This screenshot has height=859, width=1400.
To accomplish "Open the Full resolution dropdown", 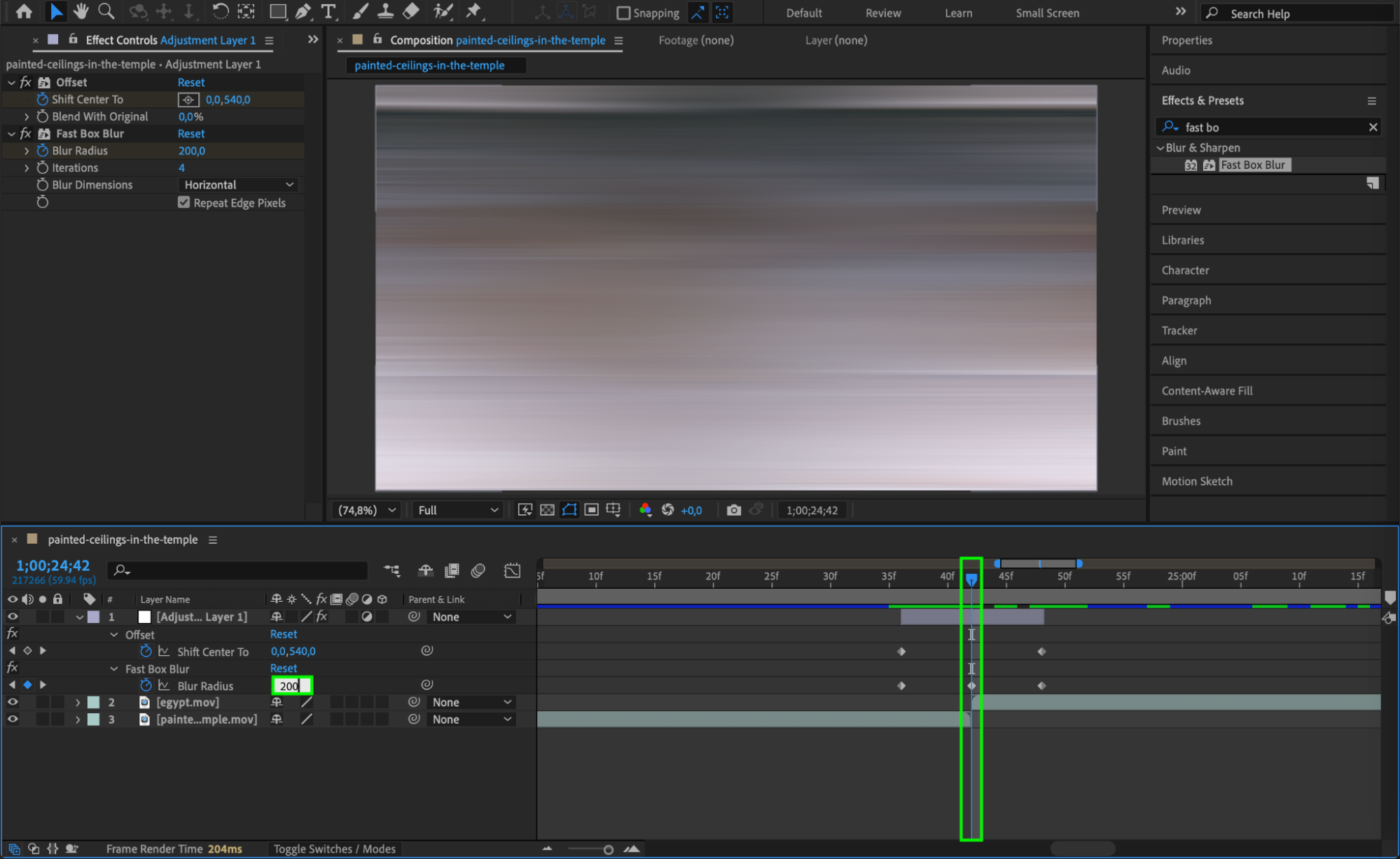I will pos(458,510).
